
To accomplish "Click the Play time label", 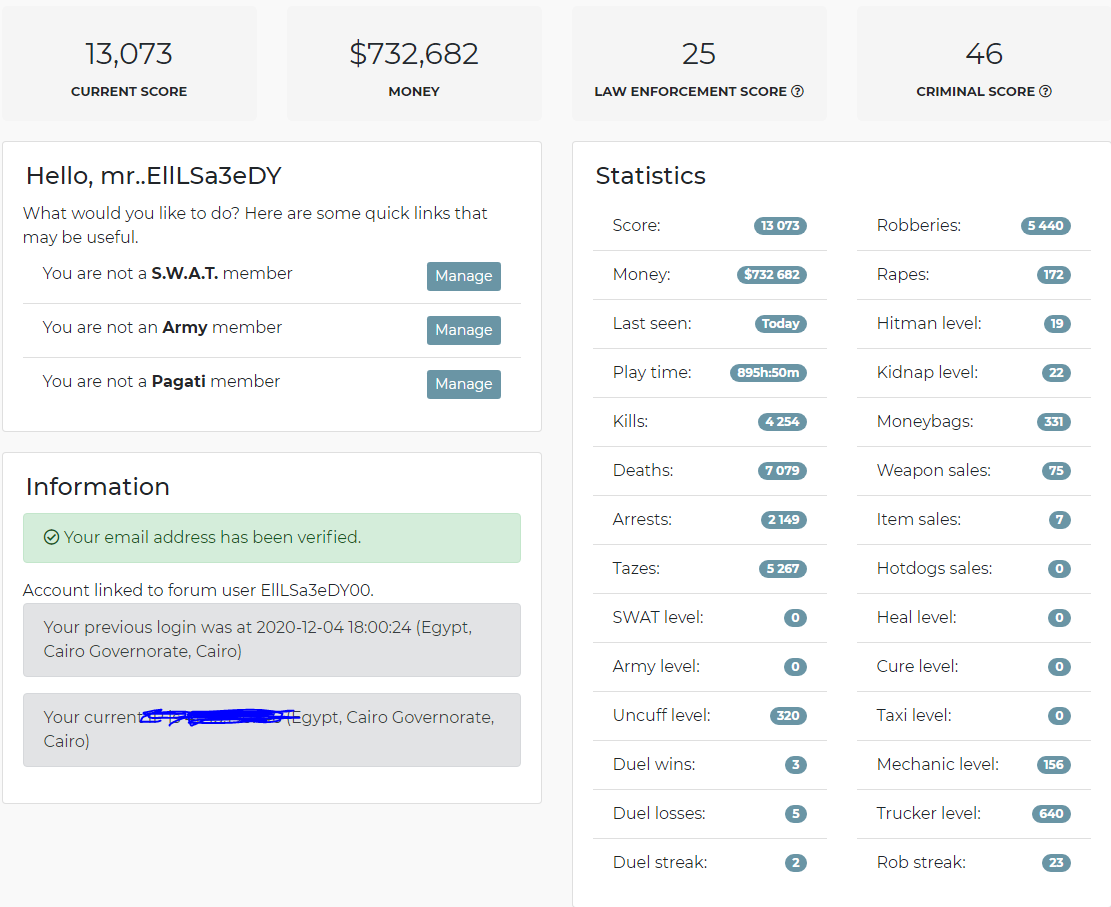I will [652, 373].
